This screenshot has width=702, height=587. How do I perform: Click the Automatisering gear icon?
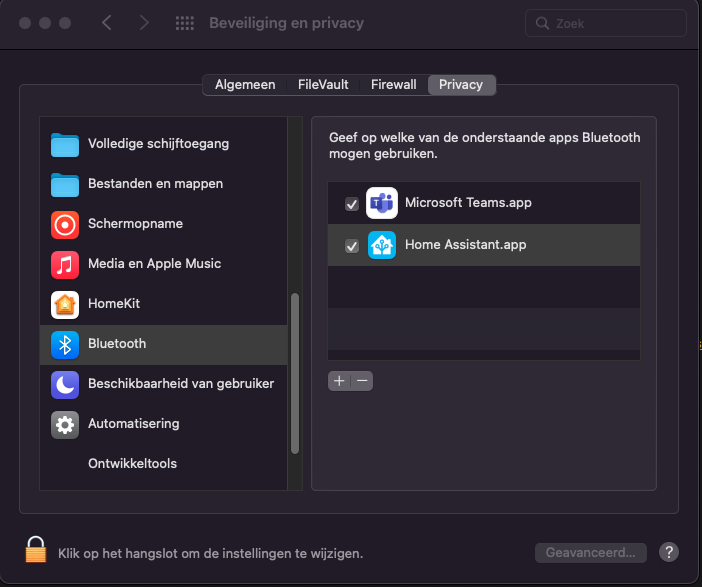65,424
